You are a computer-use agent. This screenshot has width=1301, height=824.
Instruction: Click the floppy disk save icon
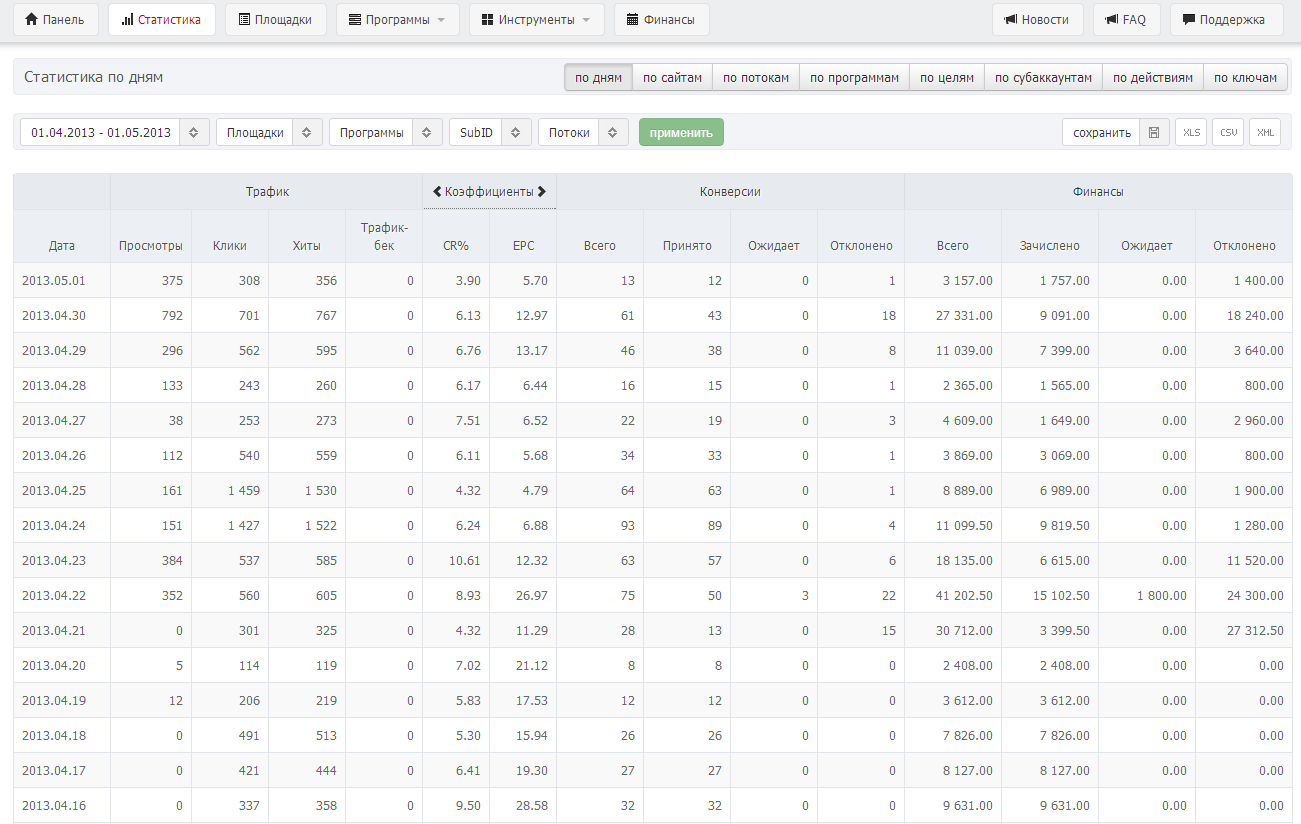point(1153,132)
